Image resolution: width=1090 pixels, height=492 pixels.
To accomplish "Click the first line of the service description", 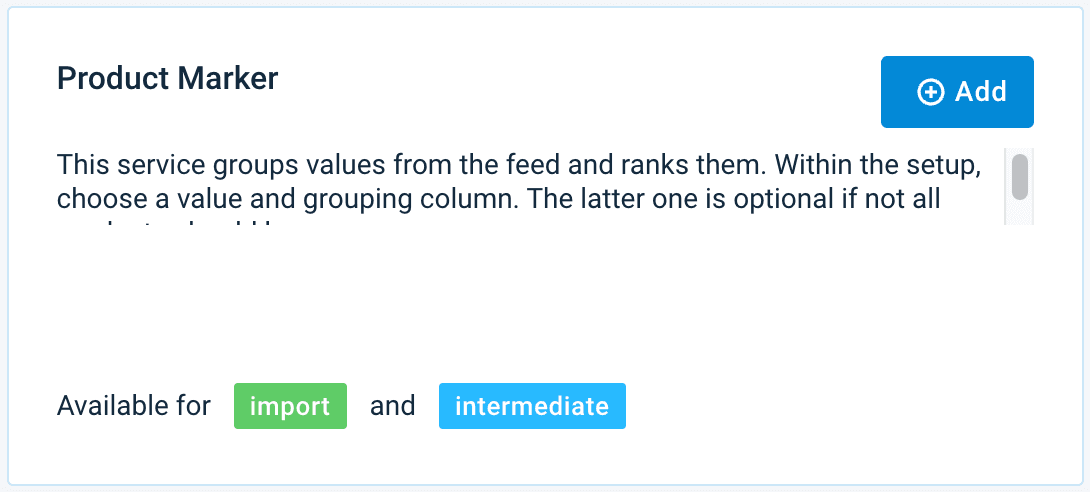I will point(518,162).
